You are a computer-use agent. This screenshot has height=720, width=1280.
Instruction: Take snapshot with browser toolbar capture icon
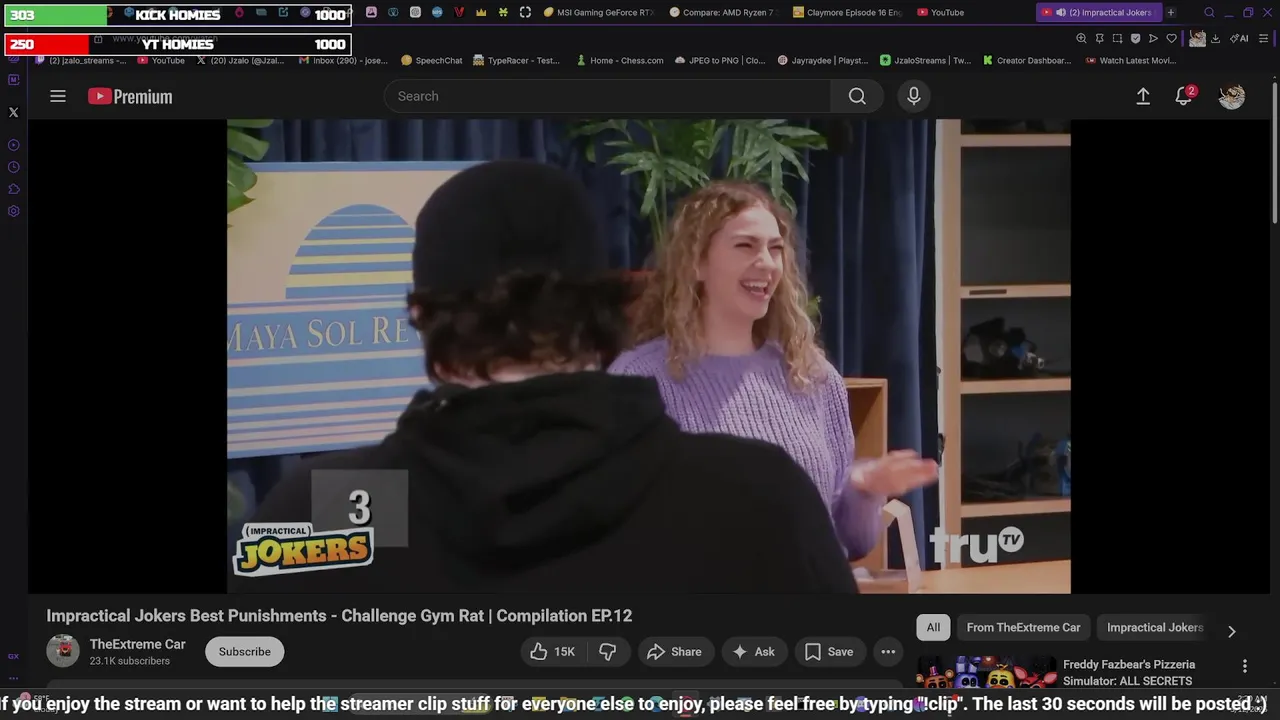point(1117,38)
